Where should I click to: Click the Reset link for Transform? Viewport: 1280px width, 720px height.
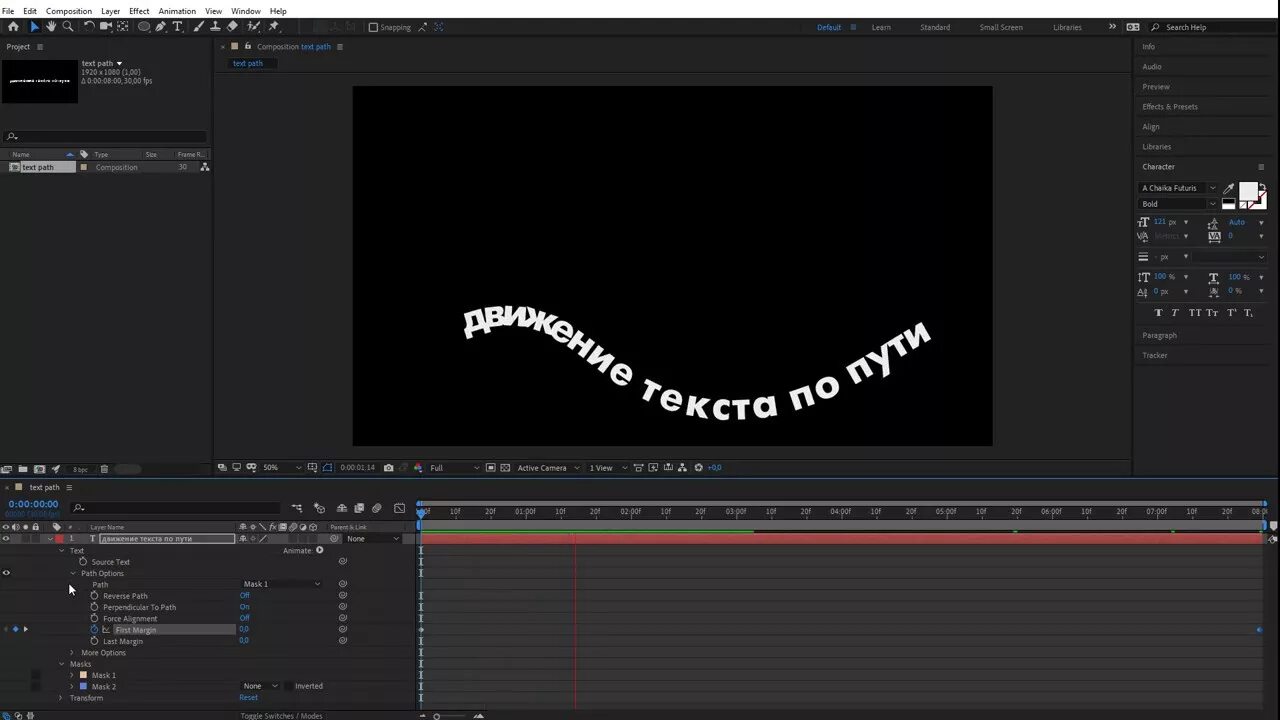coord(248,698)
